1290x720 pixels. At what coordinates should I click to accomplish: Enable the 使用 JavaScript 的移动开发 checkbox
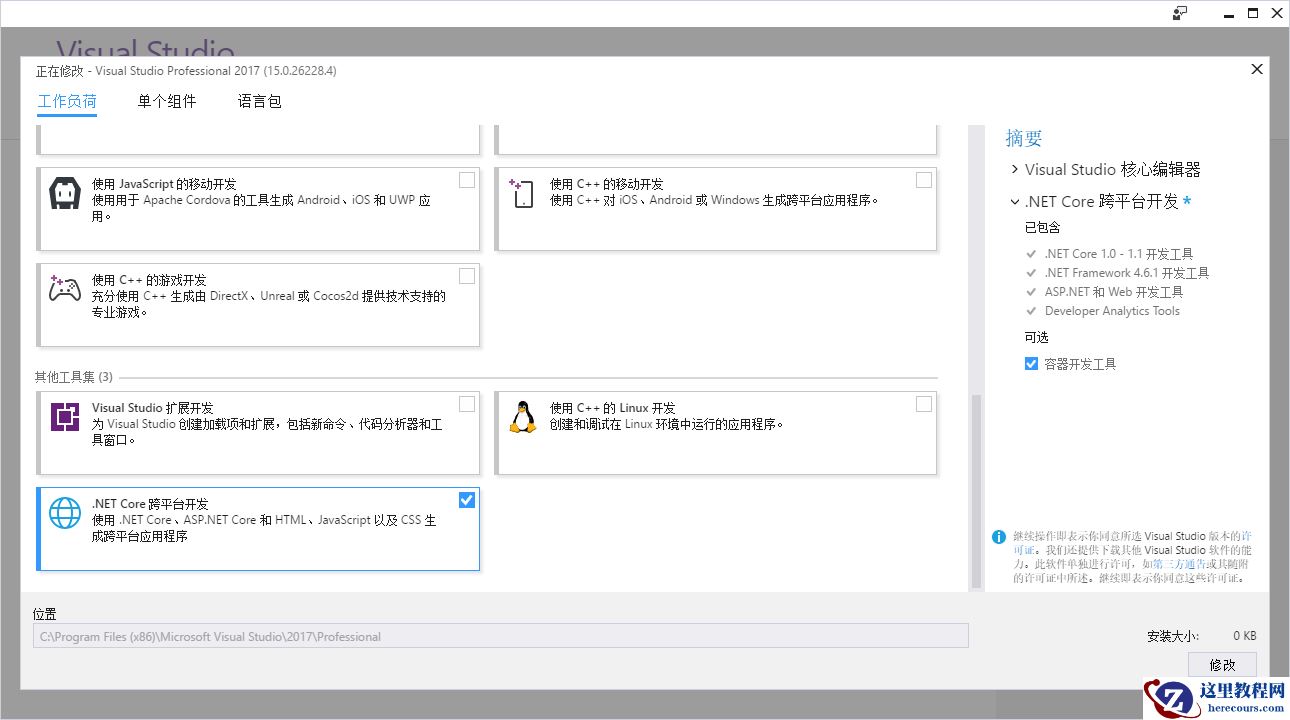pos(467,180)
